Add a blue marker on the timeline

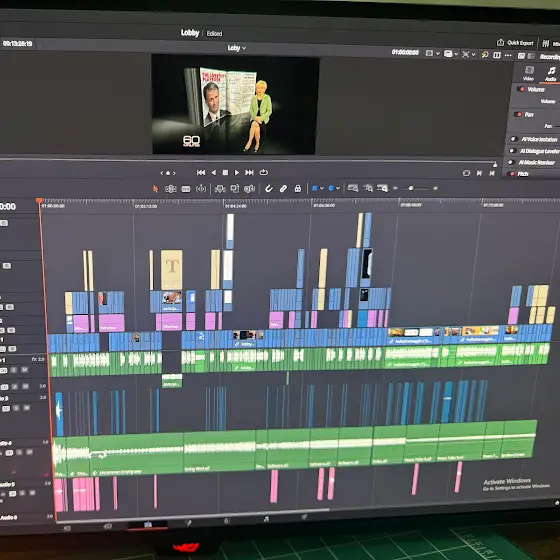coord(331,188)
